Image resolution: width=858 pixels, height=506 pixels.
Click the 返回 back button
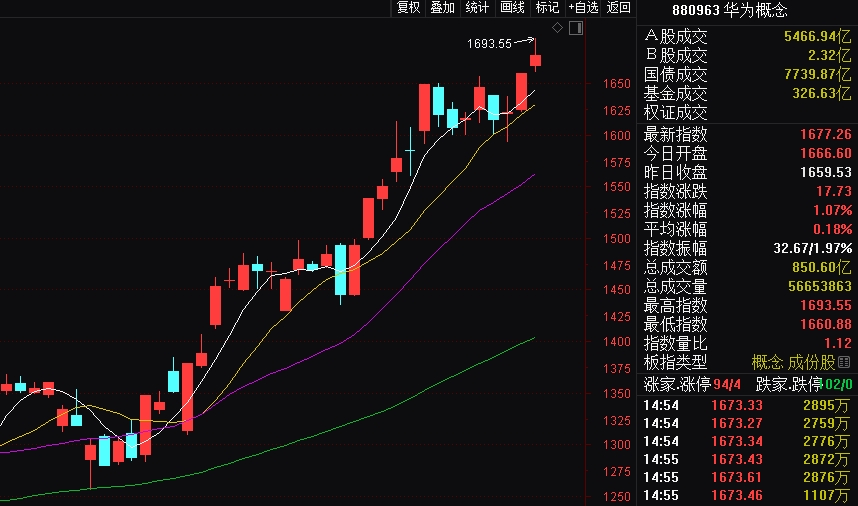(x=619, y=8)
